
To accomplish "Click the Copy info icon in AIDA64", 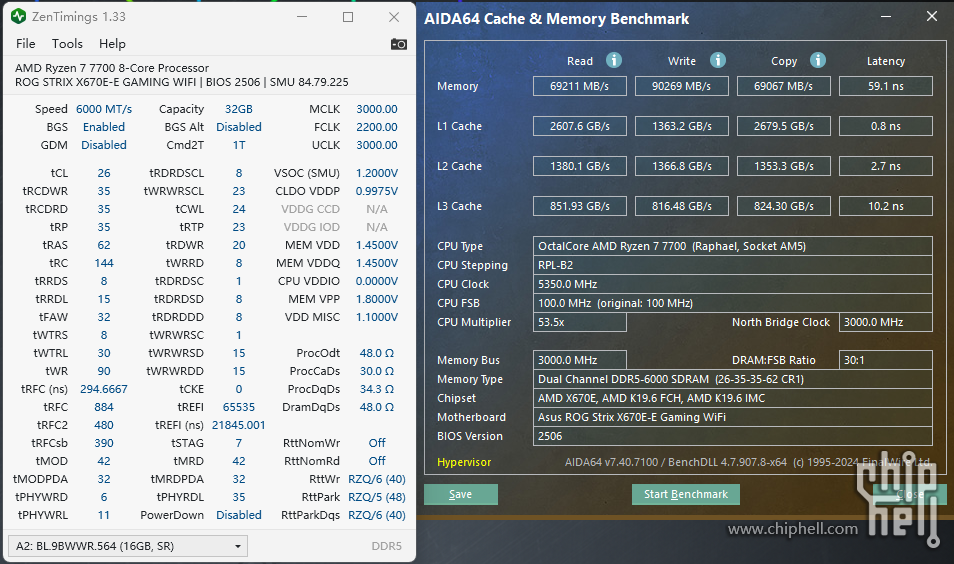I will click(x=818, y=60).
